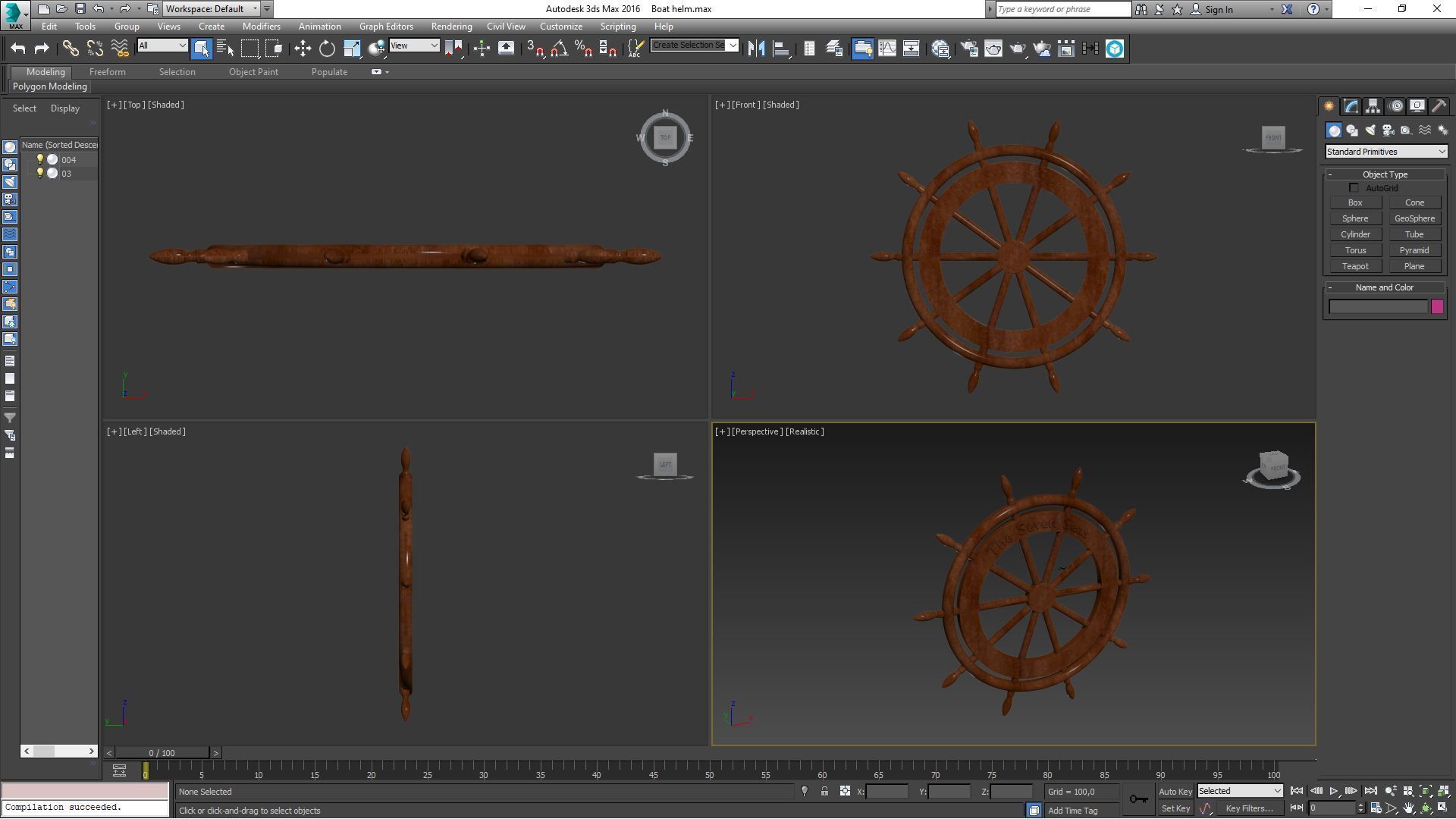Undo the last action
1456x819 pixels.
pos(17,49)
